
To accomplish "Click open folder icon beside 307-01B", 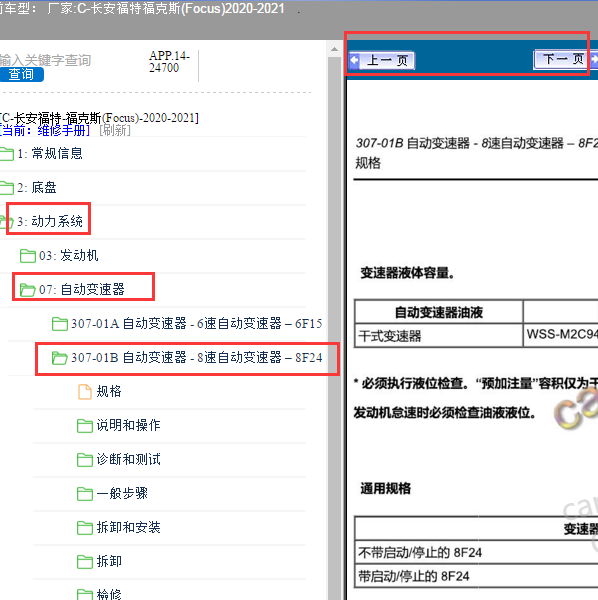I will (x=60, y=358).
